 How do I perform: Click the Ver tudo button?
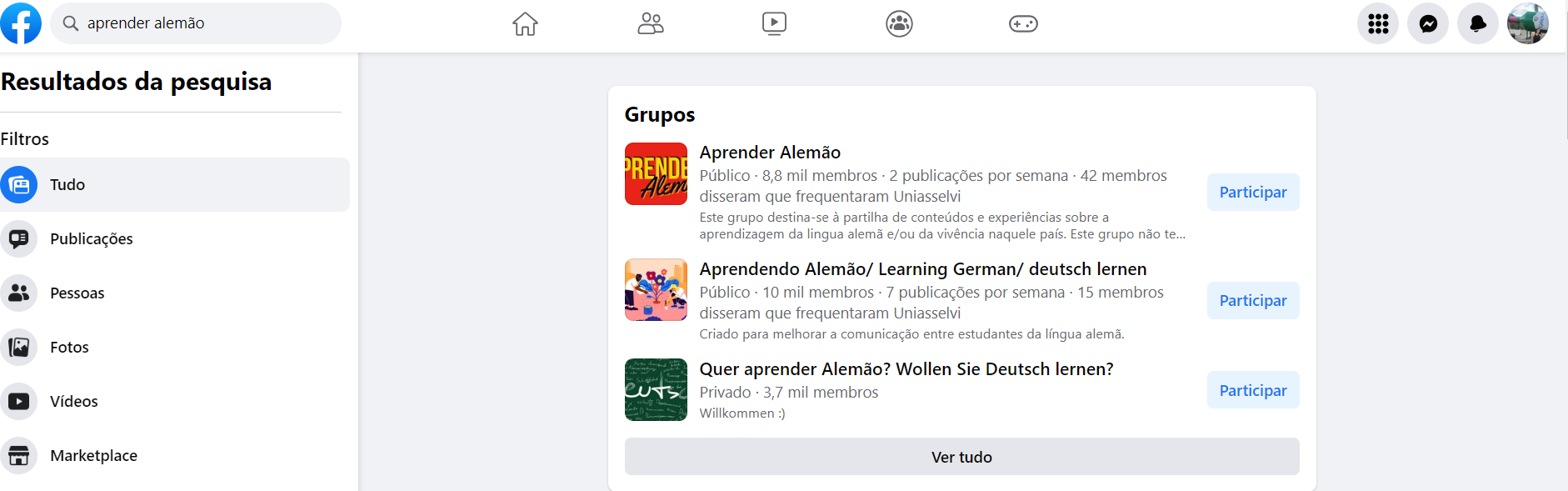[x=961, y=457]
